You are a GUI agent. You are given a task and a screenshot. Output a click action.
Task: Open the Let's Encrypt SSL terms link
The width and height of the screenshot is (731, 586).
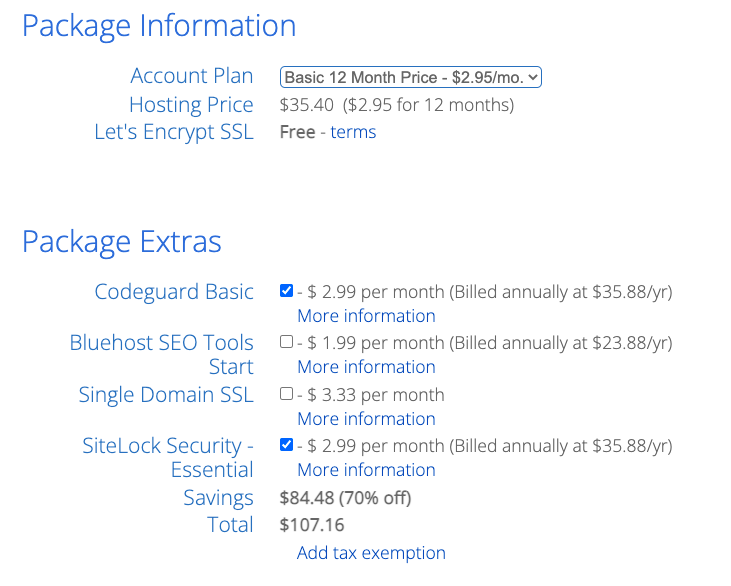(353, 132)
